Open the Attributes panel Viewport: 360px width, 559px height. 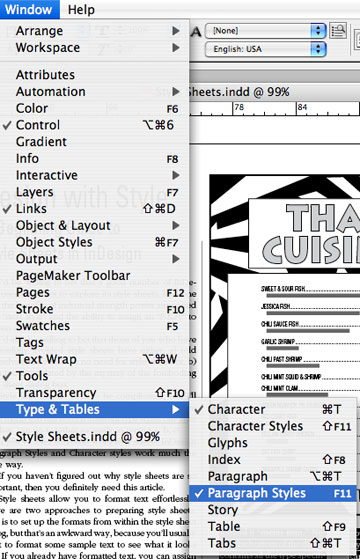94,75
